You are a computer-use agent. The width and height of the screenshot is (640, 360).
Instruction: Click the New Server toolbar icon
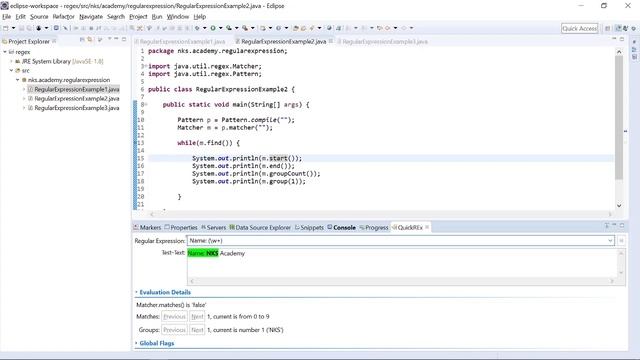click(262, 28)
